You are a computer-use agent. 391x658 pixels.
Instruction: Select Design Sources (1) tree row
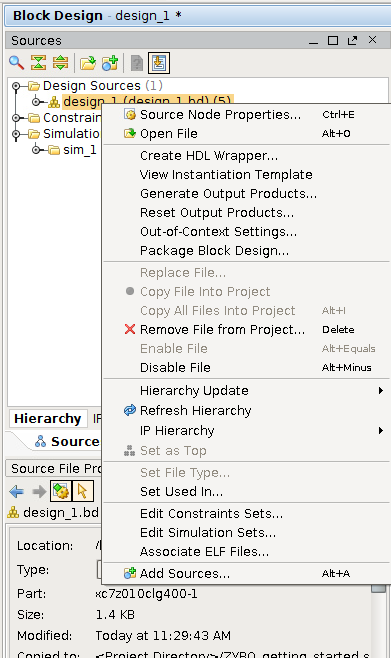click(x=96, y=86)
